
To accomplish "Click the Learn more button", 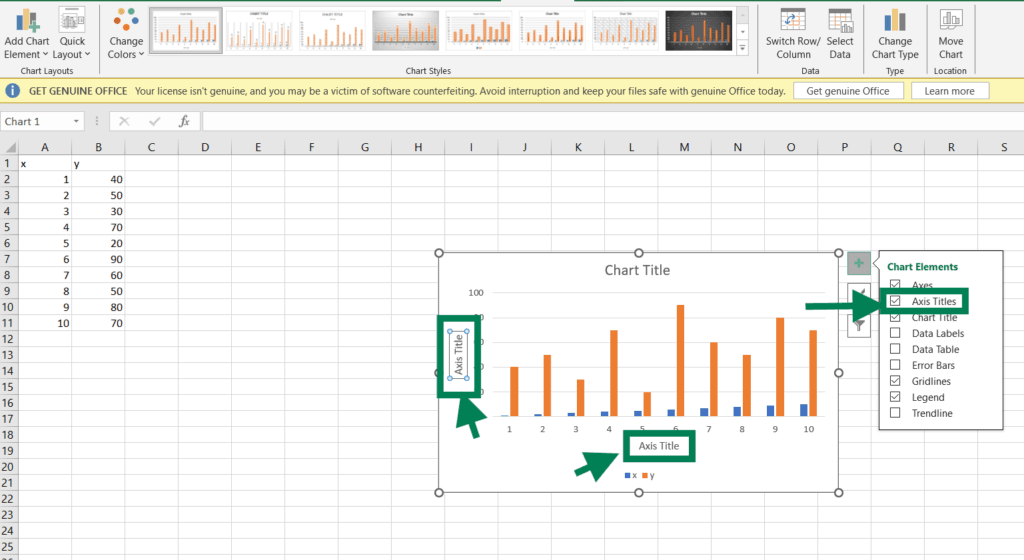I will [949, 91].
